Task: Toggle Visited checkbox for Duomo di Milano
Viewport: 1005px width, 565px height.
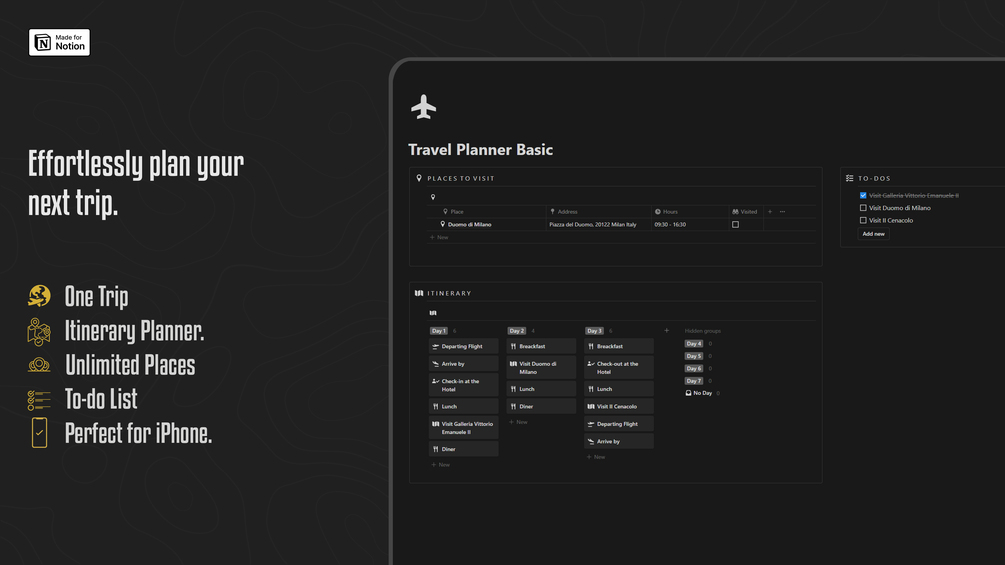Action: [x=735, y=225]
